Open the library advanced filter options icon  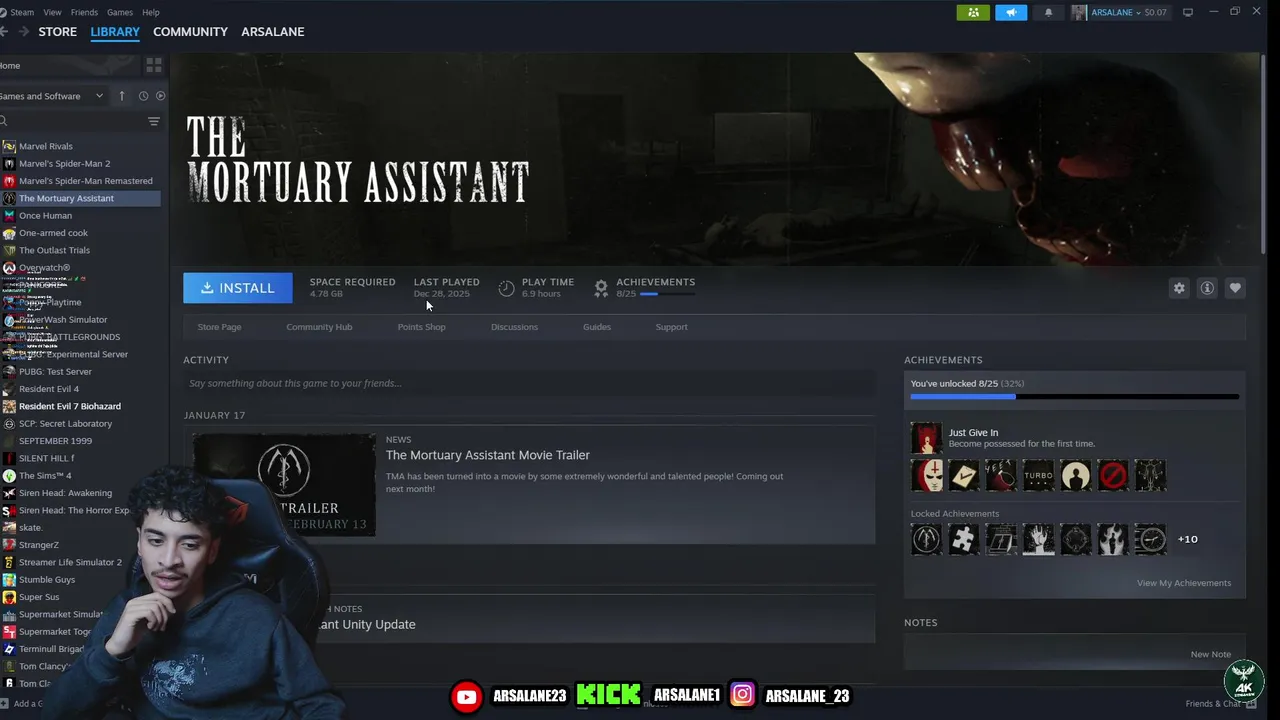pos(153,121)
